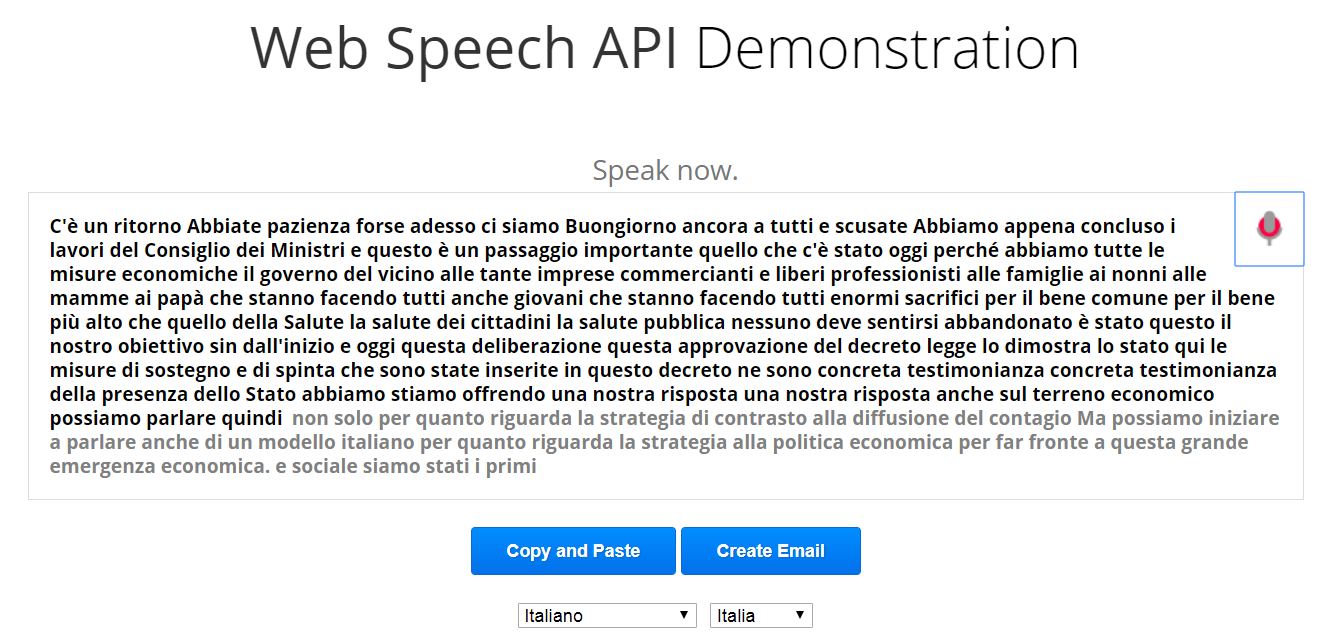1344x639 pixels.
Task: Click the Web Speech API Demonstration heading
Action: click(665, 47)
